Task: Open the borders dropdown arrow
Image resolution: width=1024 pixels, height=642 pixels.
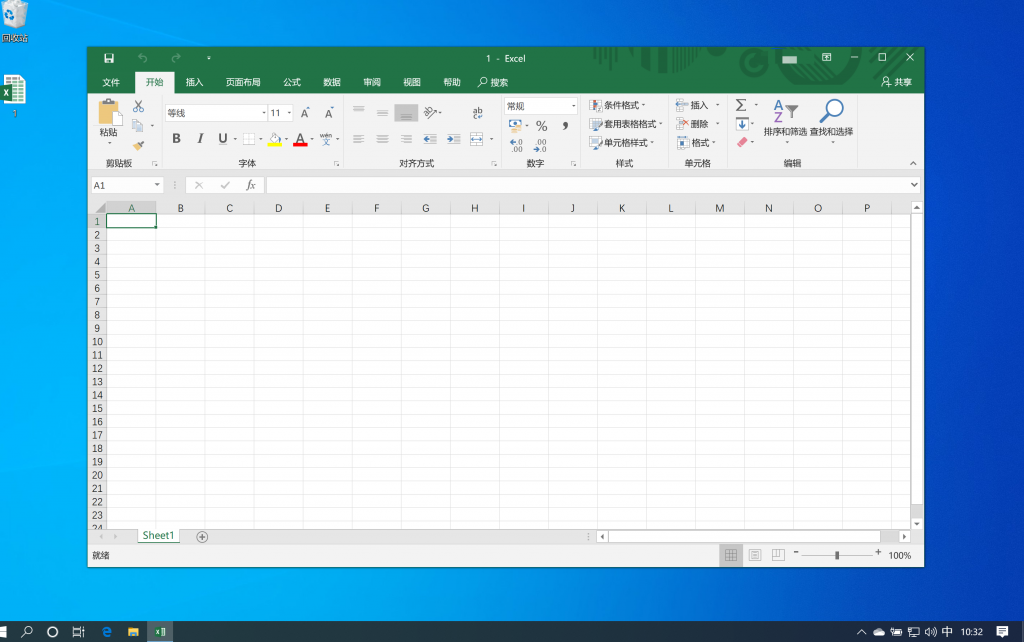Action: pos(261,139)
